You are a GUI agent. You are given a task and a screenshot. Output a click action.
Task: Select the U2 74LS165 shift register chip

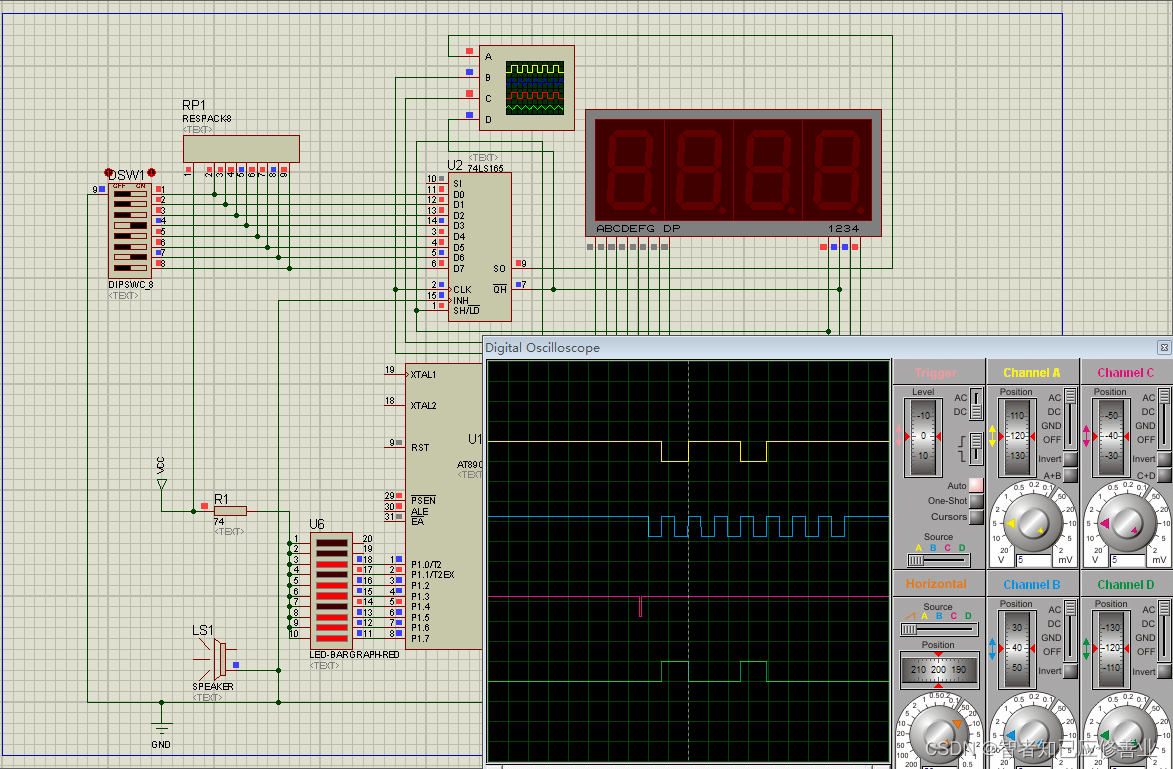click(479, 246)
